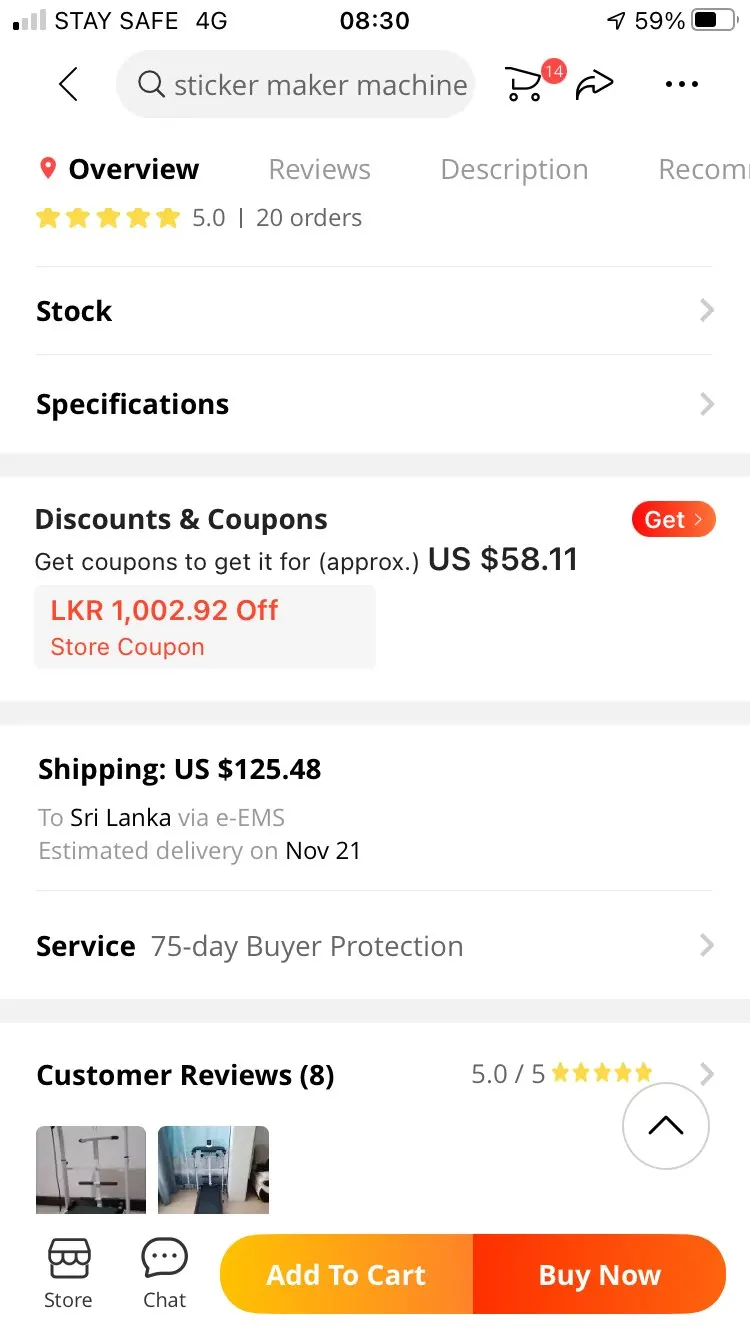750x1334 pixels.
Task: Switch to the Description tab
Action: (x=514, y=170)
